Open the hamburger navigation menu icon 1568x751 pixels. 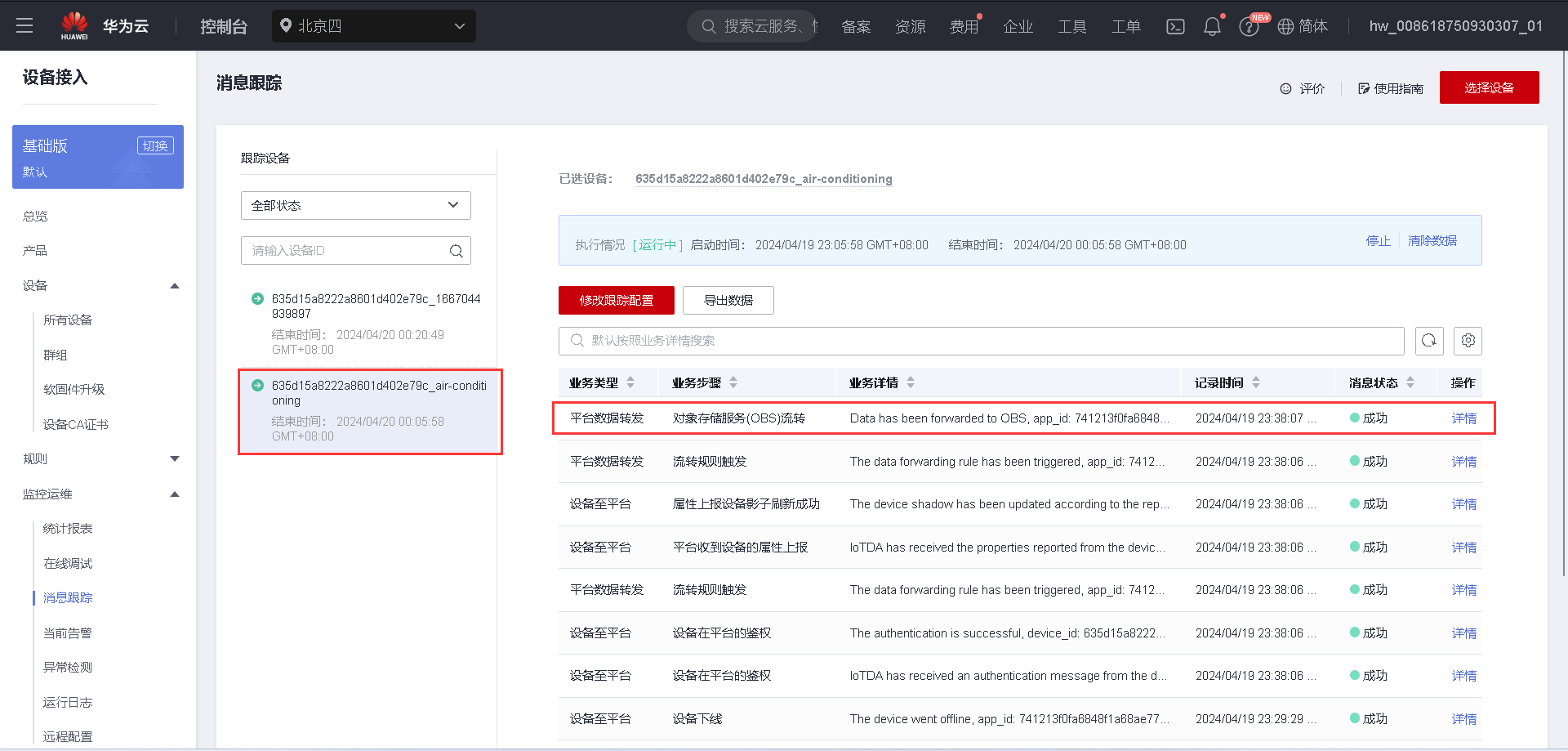24,25
